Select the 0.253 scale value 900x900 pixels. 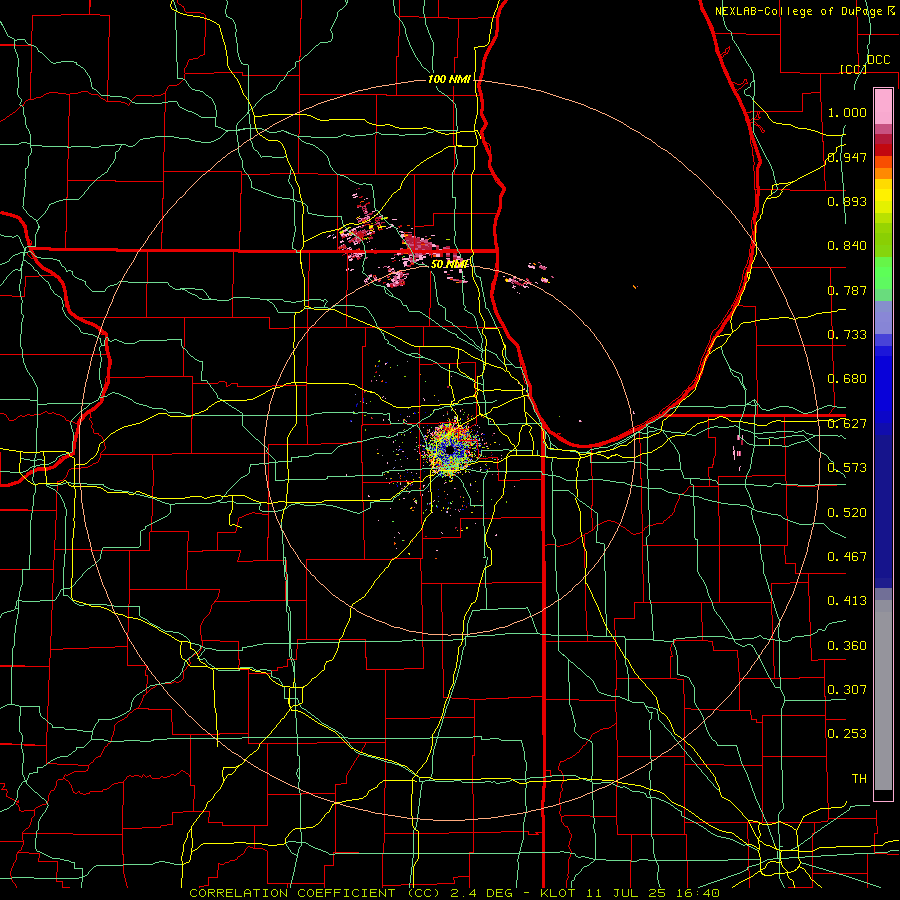847,734
